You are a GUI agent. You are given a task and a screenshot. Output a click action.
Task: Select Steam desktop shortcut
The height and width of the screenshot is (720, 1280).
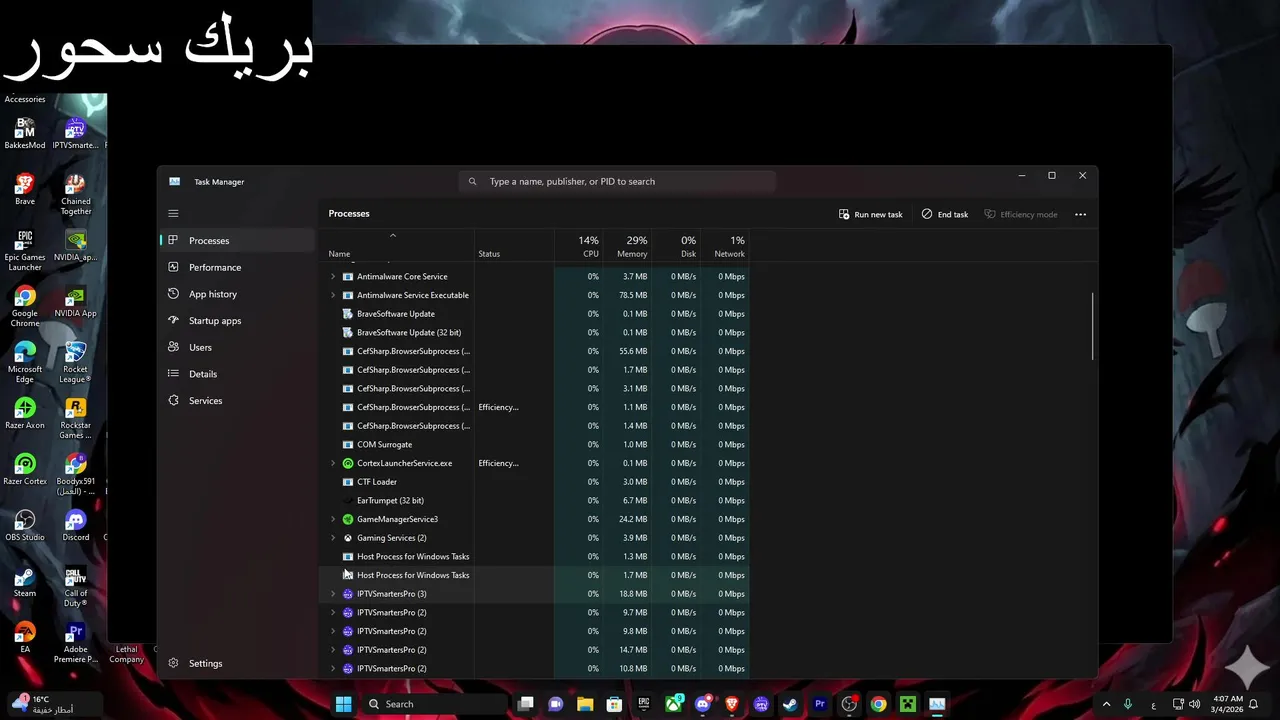click(x=25, y=582)
